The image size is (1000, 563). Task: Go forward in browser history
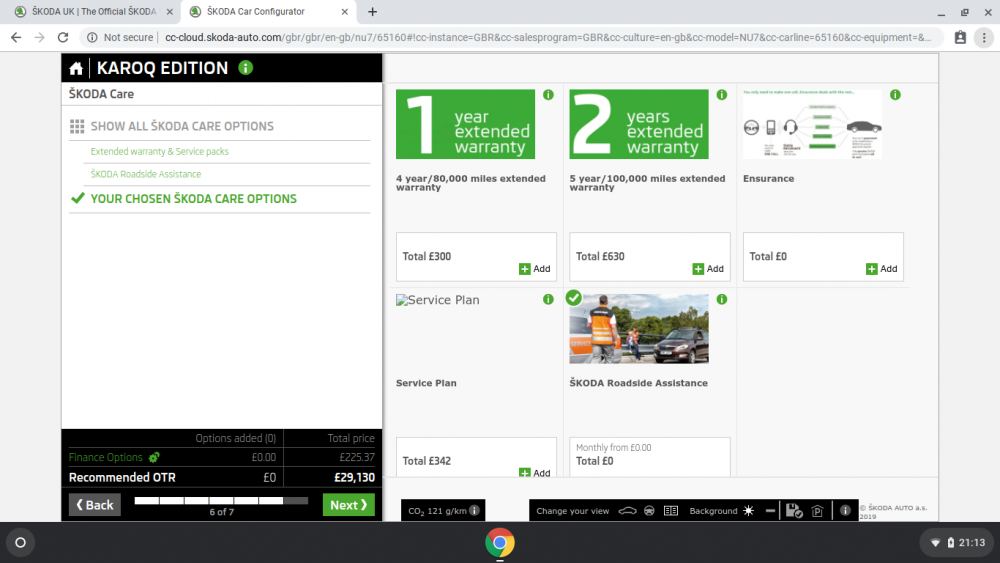(x=40, y=38)
